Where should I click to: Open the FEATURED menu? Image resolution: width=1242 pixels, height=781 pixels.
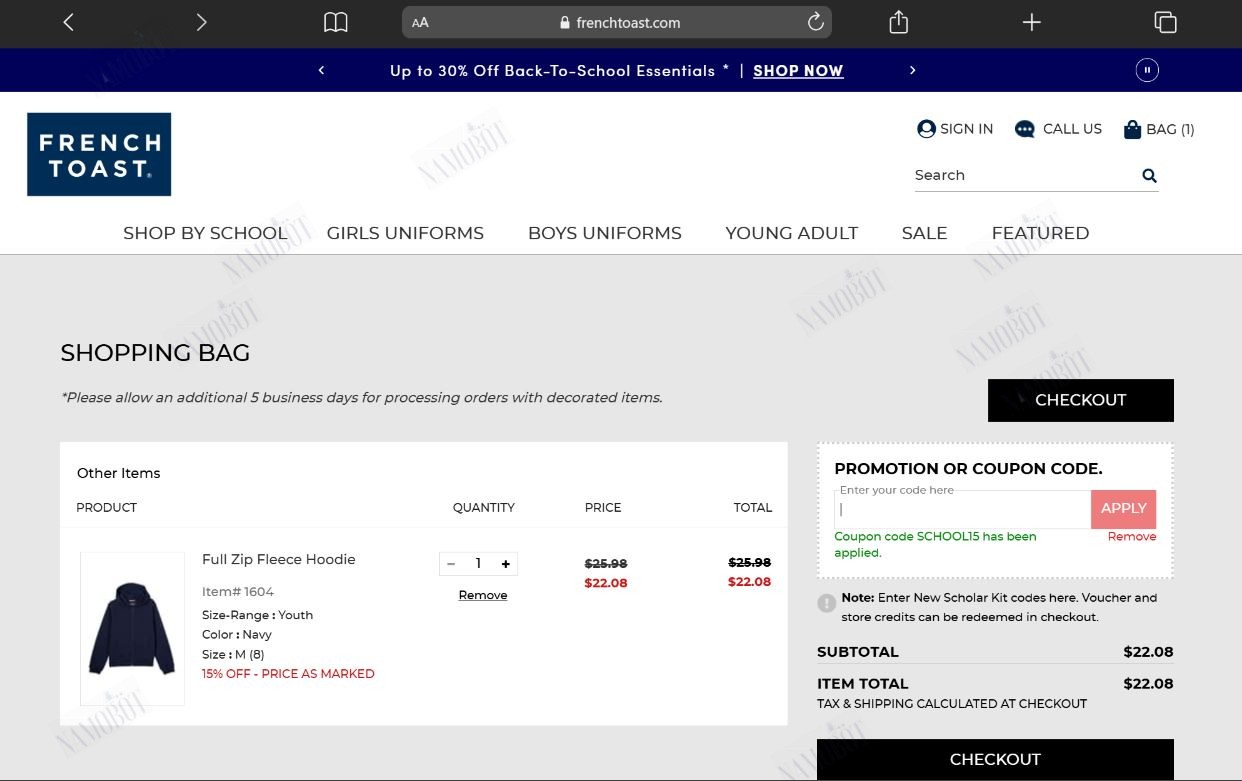coord(1040,233)
